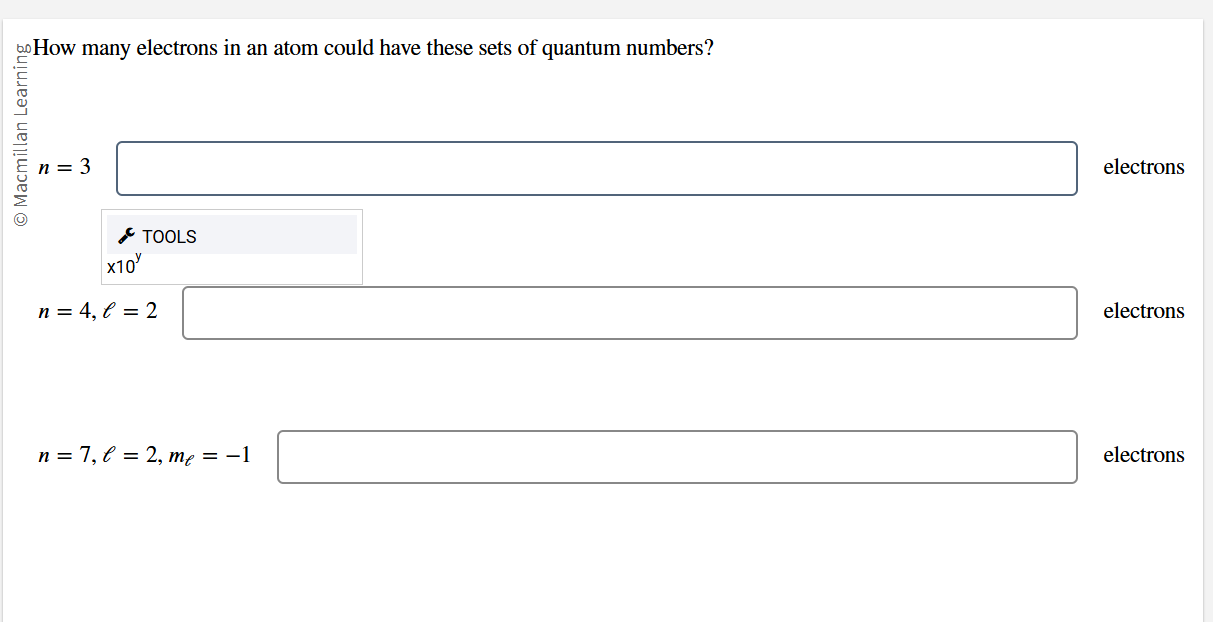1213x622 pixels.
Task: Select the x10^y scientific notation tool
Action: tap(122, 264)
